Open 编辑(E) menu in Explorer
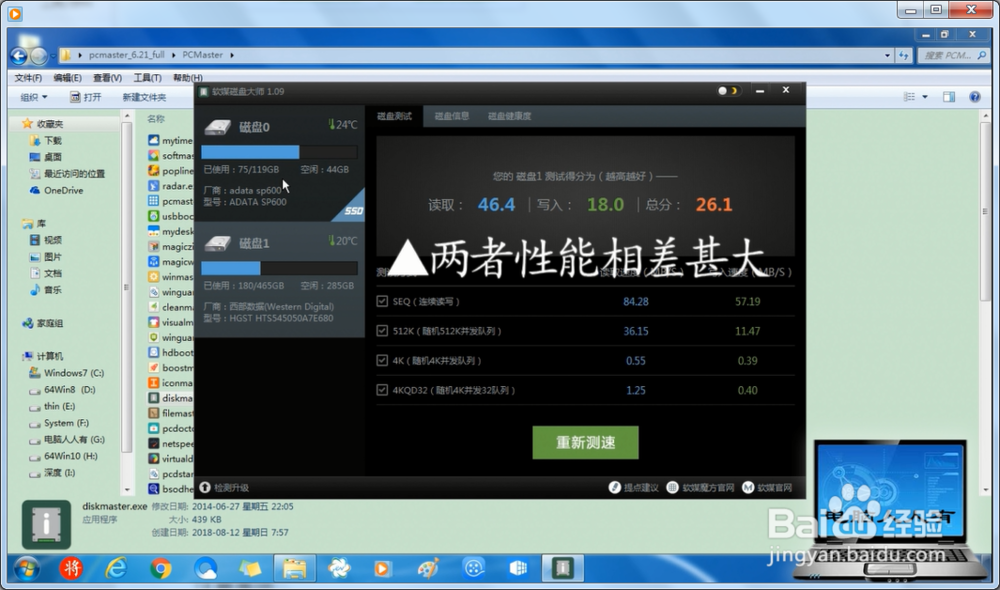 68,78
